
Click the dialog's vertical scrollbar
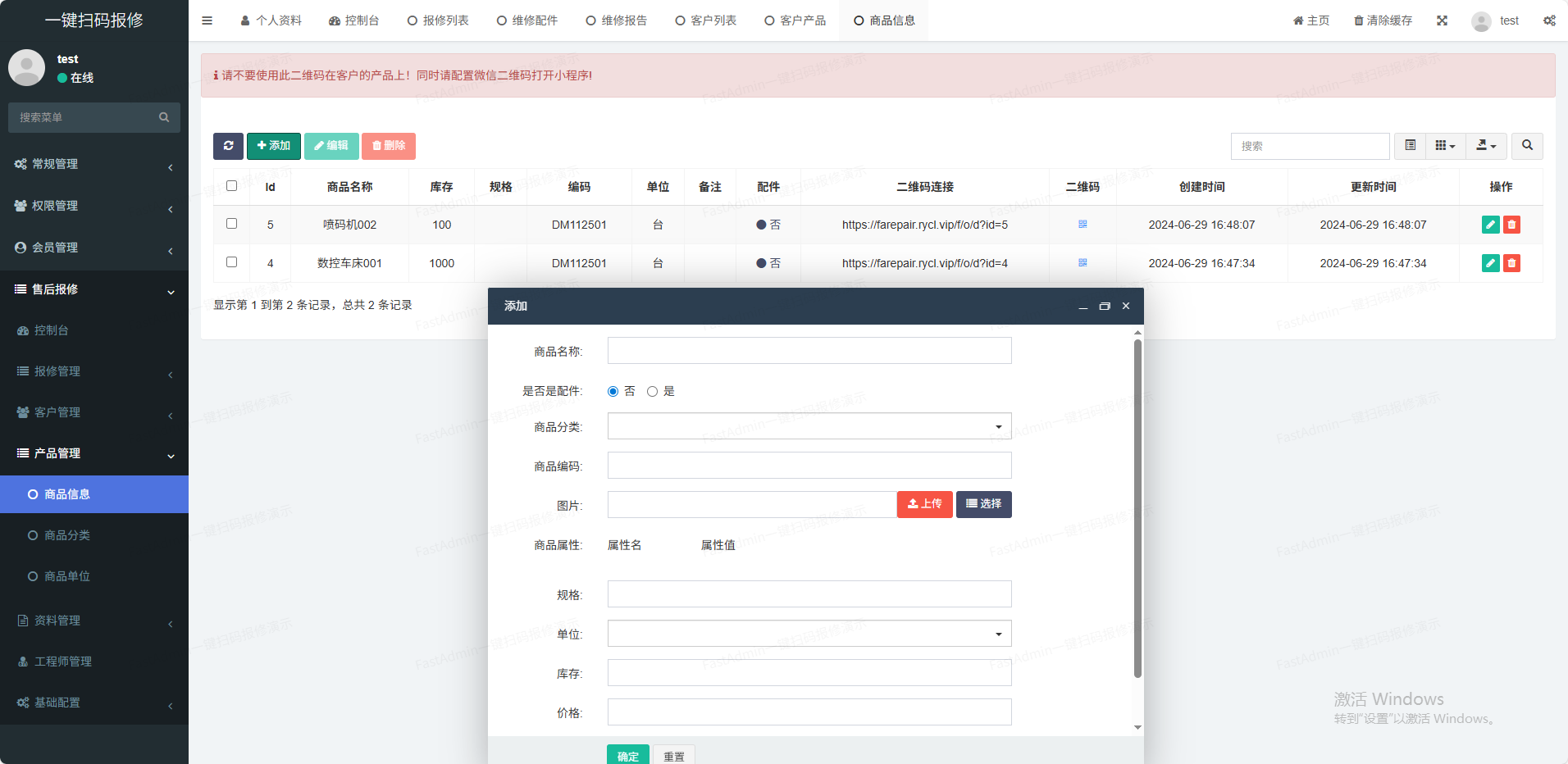pos(1137,508)
